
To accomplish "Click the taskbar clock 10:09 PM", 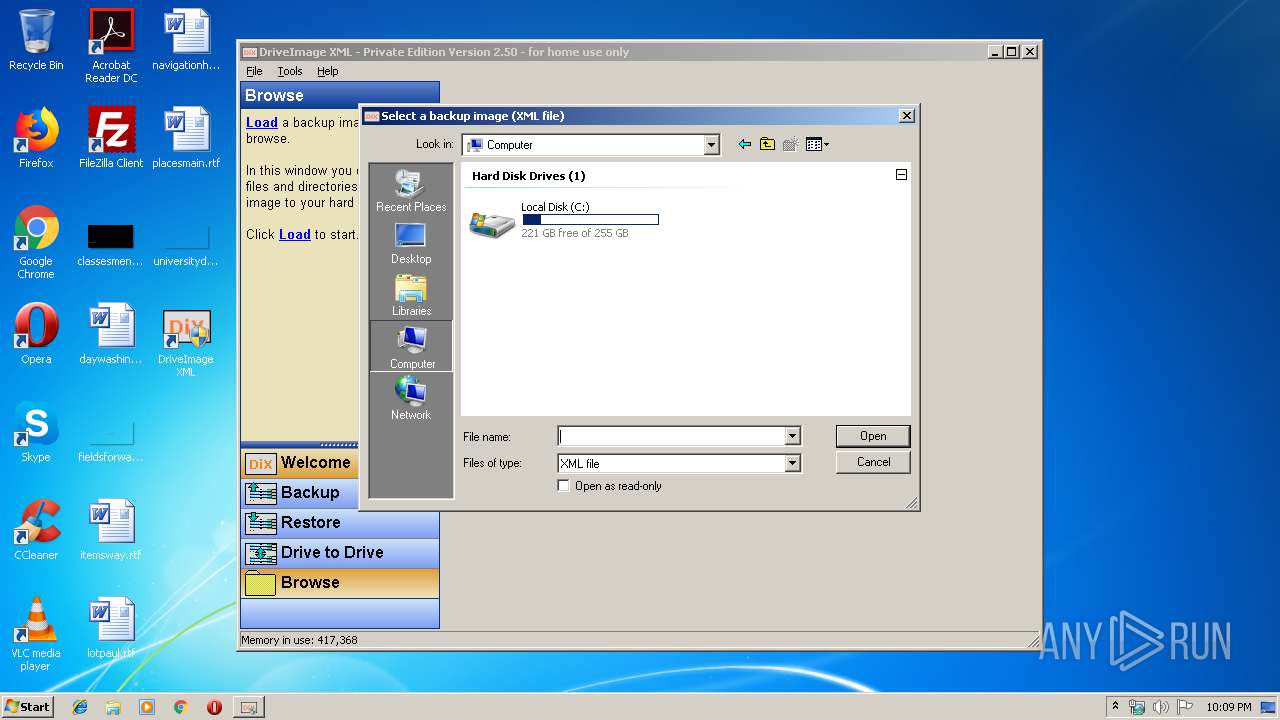I will tap(1228, 707).
